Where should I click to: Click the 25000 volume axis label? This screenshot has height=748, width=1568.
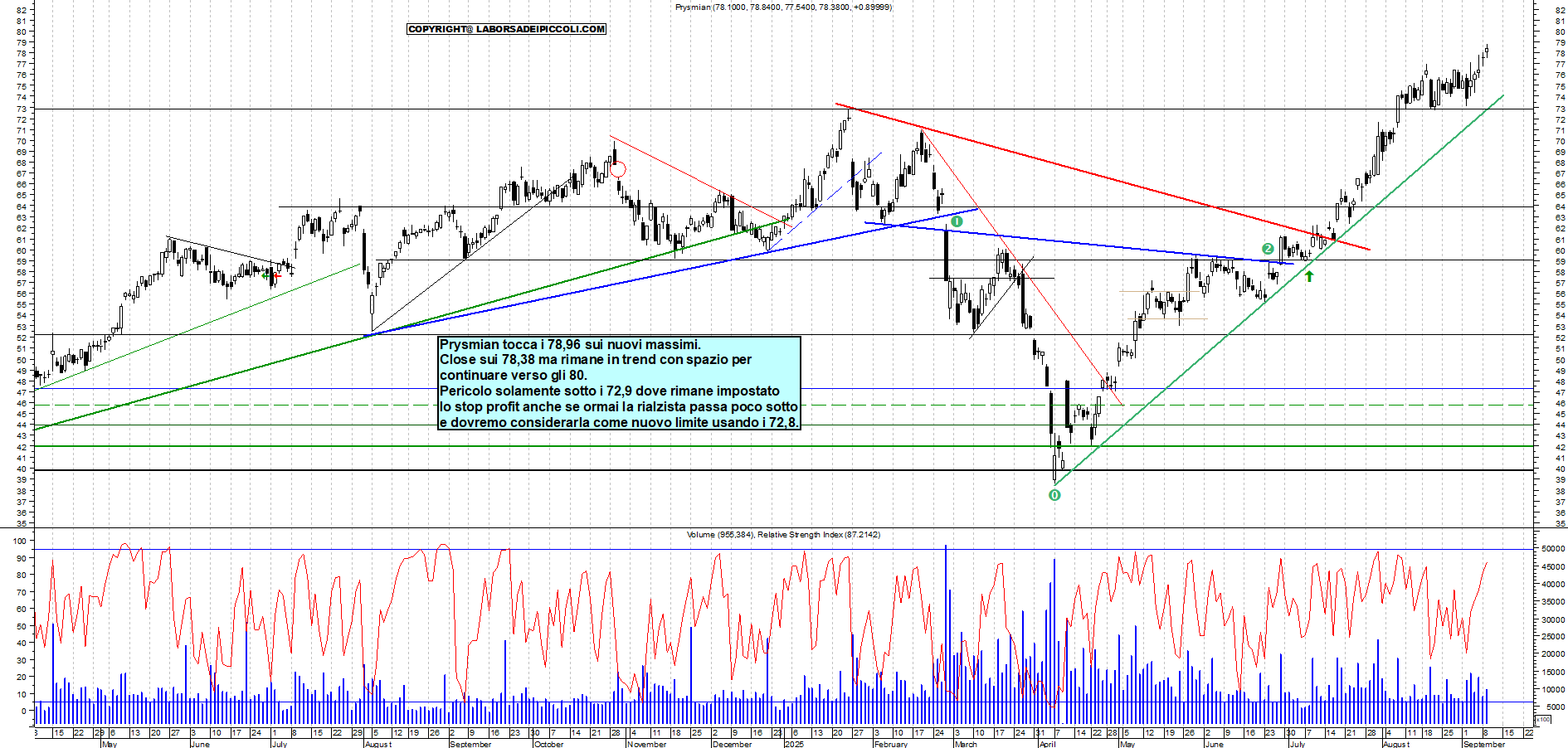coord(1553,637)
